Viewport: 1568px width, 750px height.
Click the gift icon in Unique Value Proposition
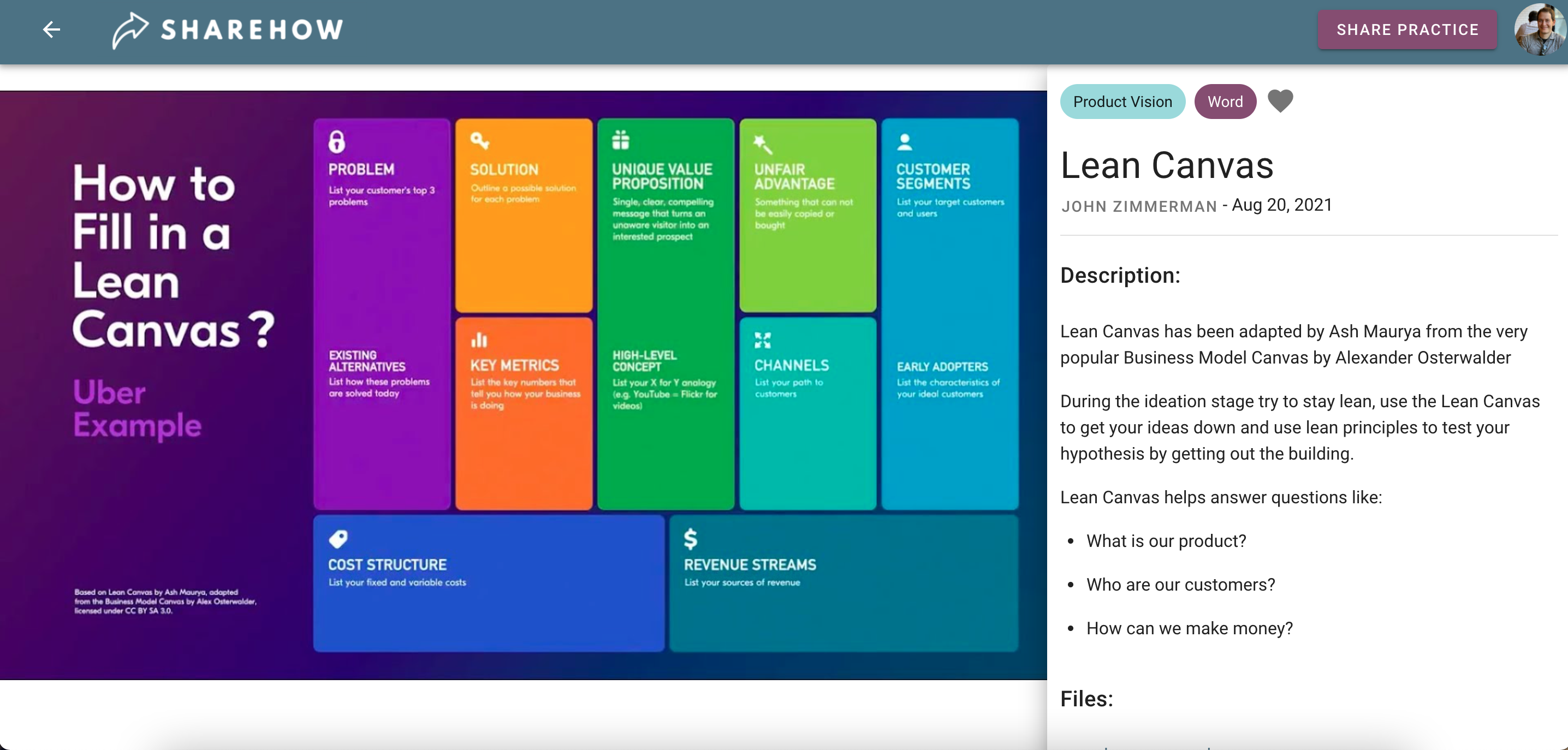[620, 140]
